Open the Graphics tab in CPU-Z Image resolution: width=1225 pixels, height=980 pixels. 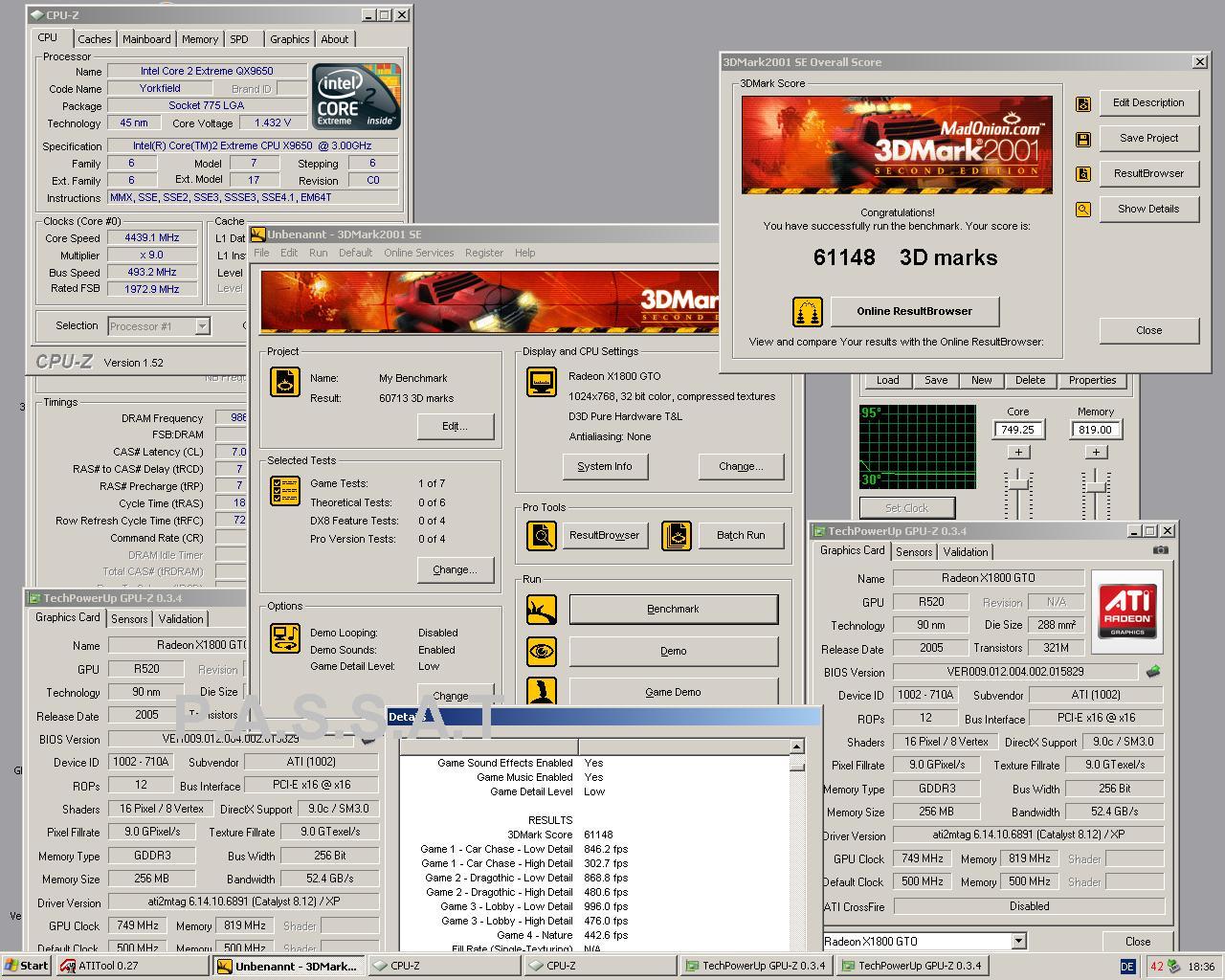(x=289, y=39)
